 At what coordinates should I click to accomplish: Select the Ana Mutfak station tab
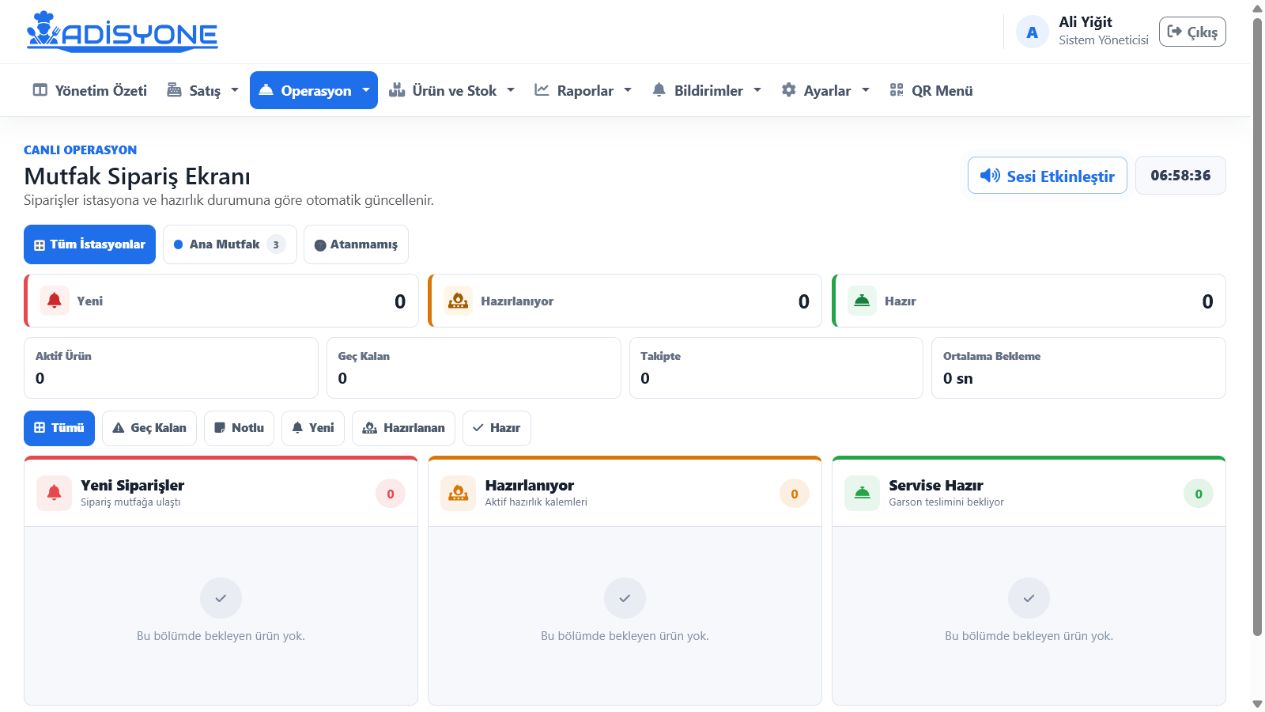click(229, 244)
